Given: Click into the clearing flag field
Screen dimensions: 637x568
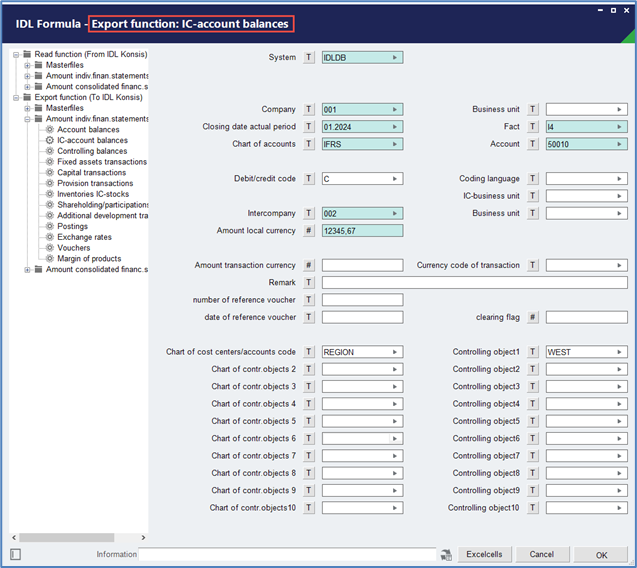Looking at the screenshot, I should (x=587, y=317).
